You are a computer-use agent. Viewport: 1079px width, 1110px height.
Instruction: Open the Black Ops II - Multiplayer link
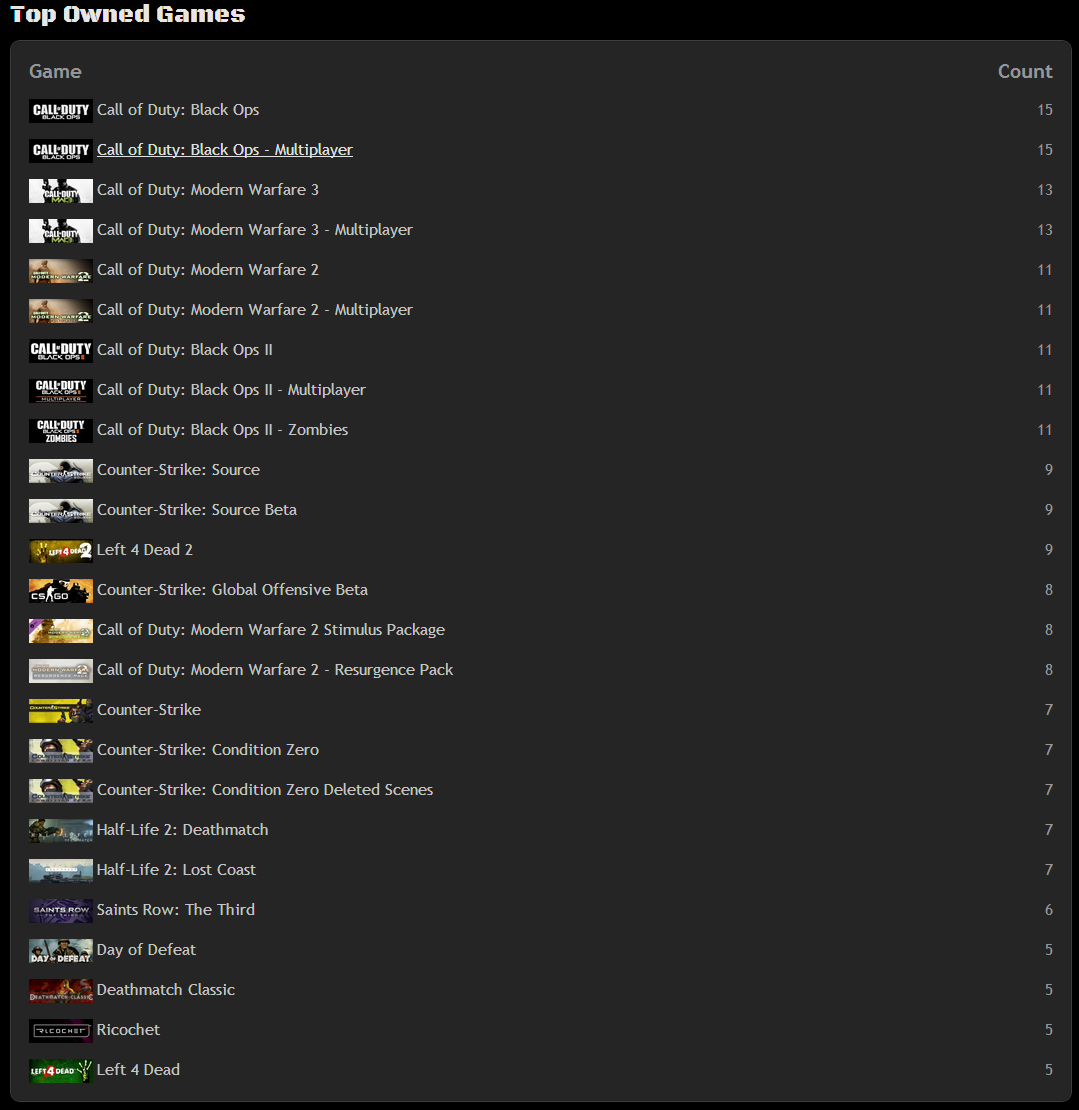231,390
